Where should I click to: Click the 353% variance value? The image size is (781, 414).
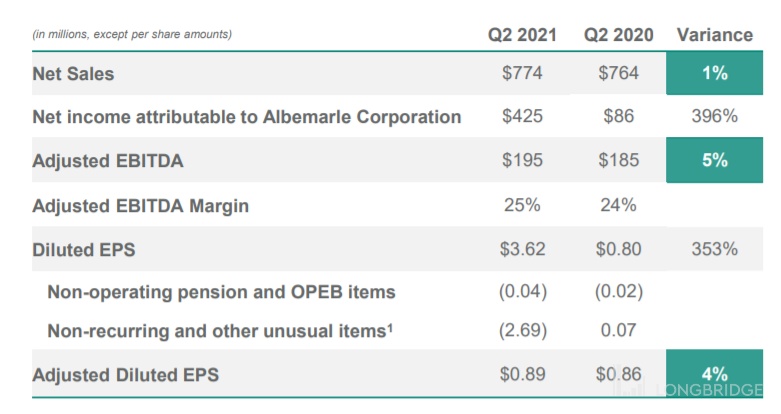714,249
